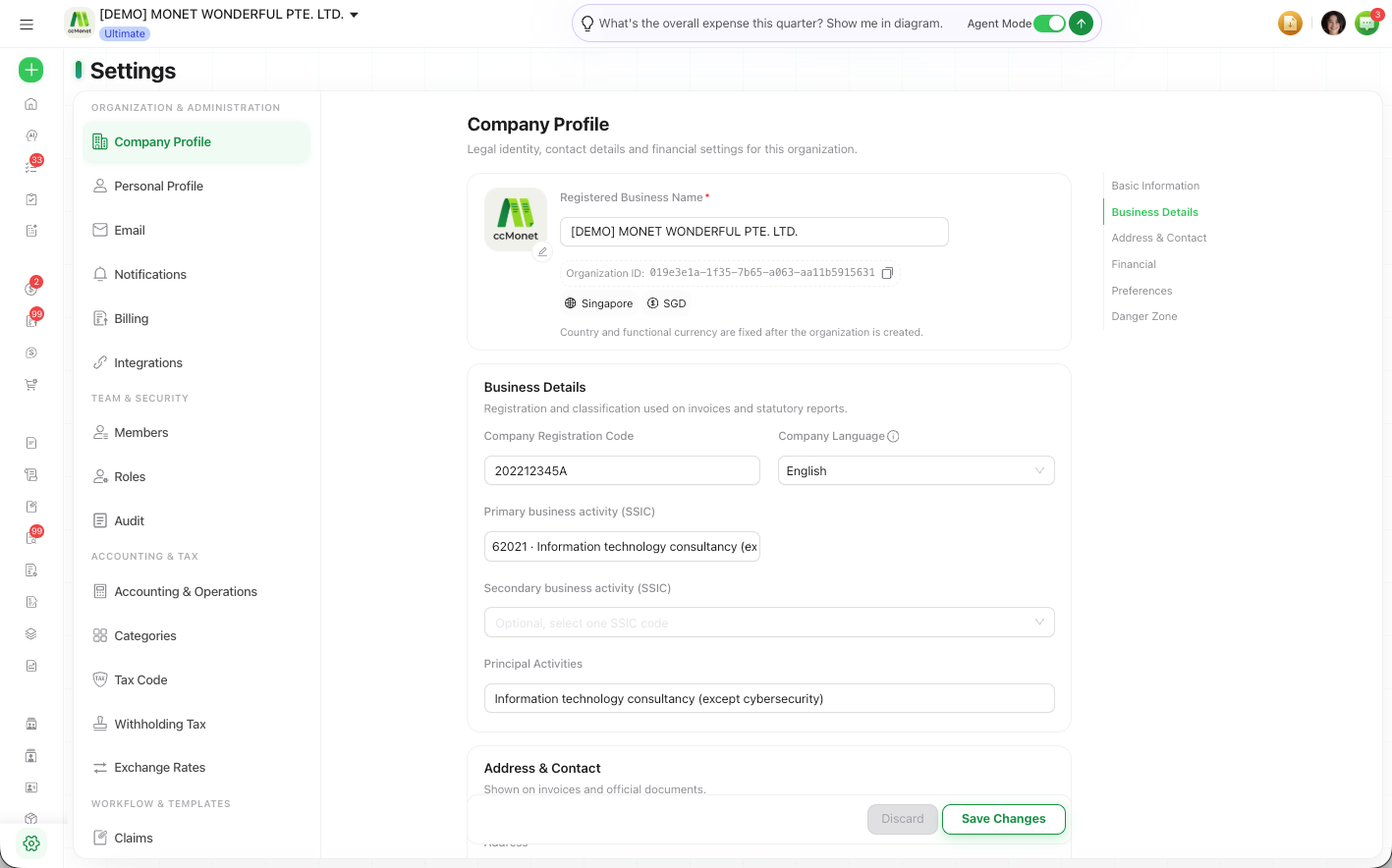Open Billing settings
This screenshot has width=1392, height=868.
click(x=196, y=318)
